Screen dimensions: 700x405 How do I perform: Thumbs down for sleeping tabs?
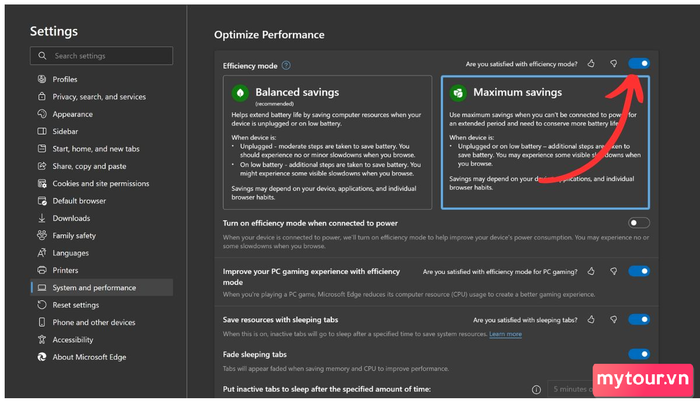(x=614, y=320)
